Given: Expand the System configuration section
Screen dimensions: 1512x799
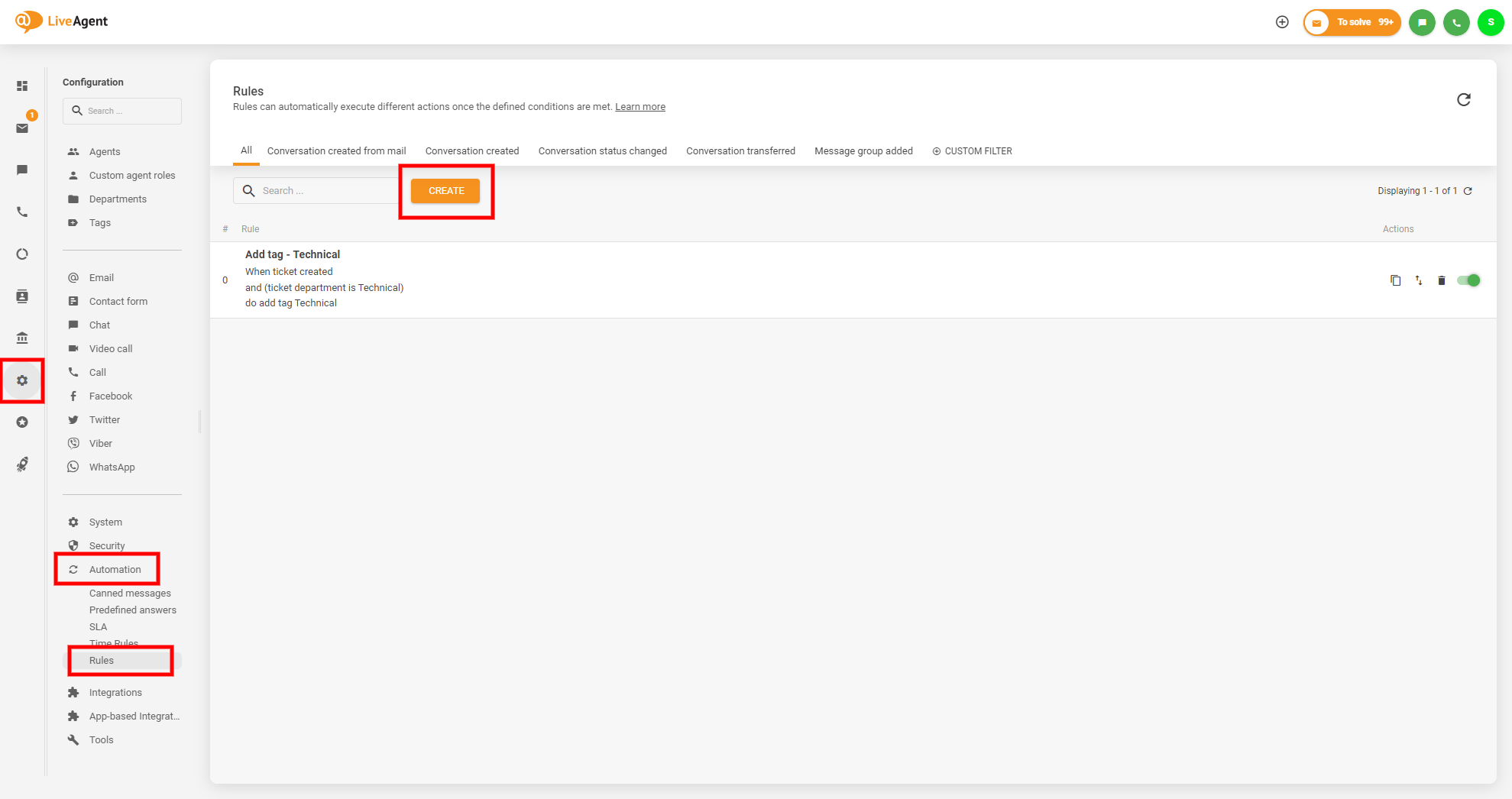Looking at the screenshot, I should [105, 522].
